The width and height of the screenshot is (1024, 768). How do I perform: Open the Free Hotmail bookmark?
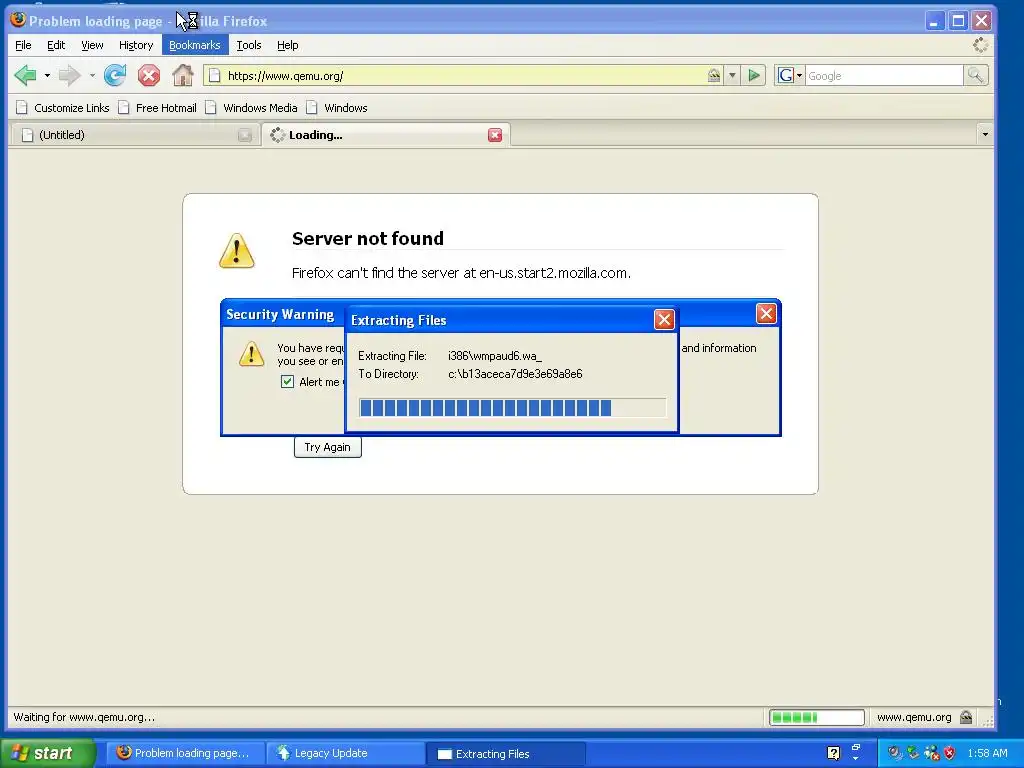pos(157,108)
